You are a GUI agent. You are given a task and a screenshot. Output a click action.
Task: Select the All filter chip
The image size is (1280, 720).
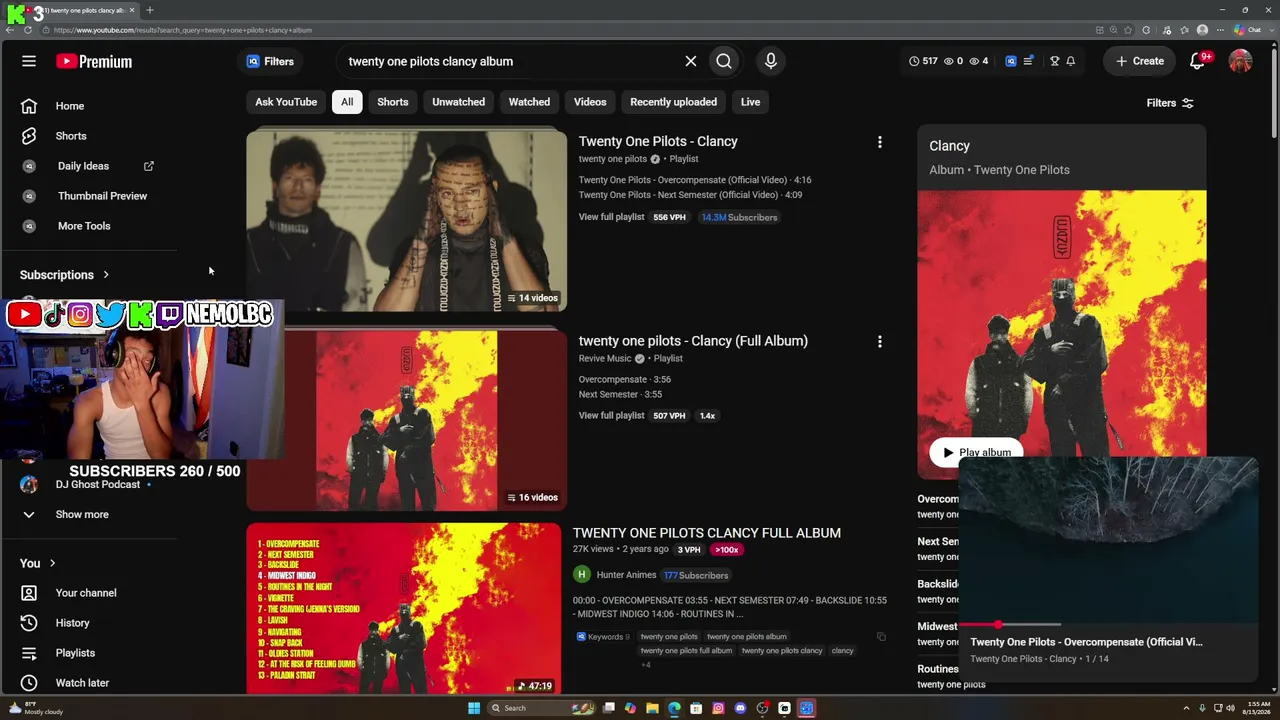pyautogui.click(x=347, y=102)
